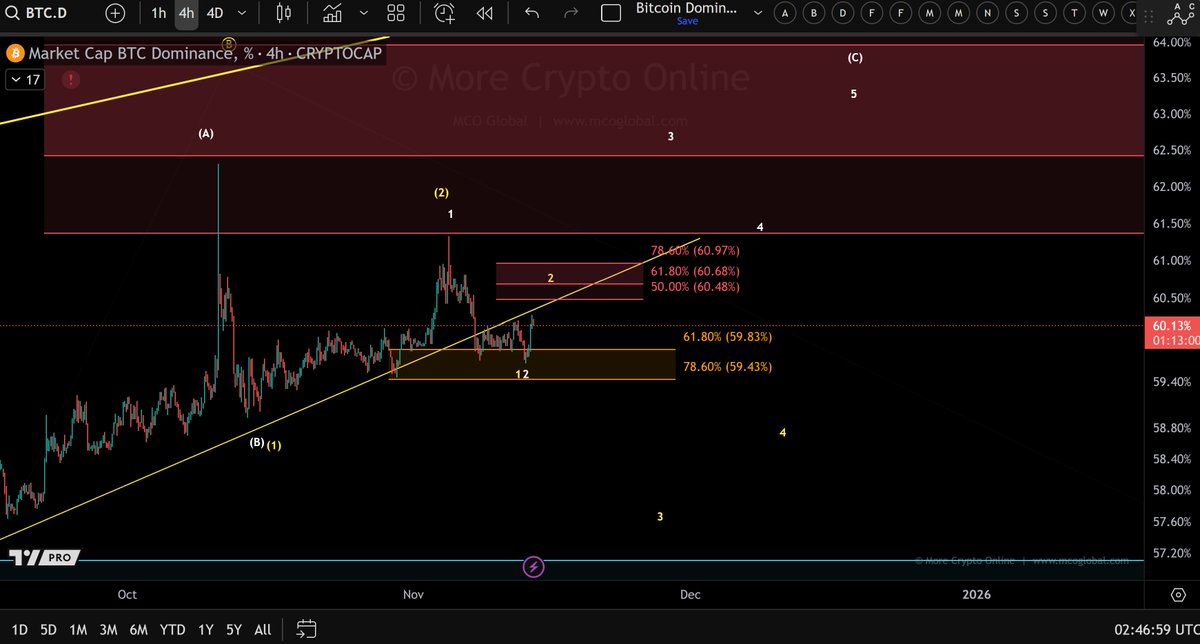Open the layout grid selector icon

pyautogui.click(x=395, y=14)
